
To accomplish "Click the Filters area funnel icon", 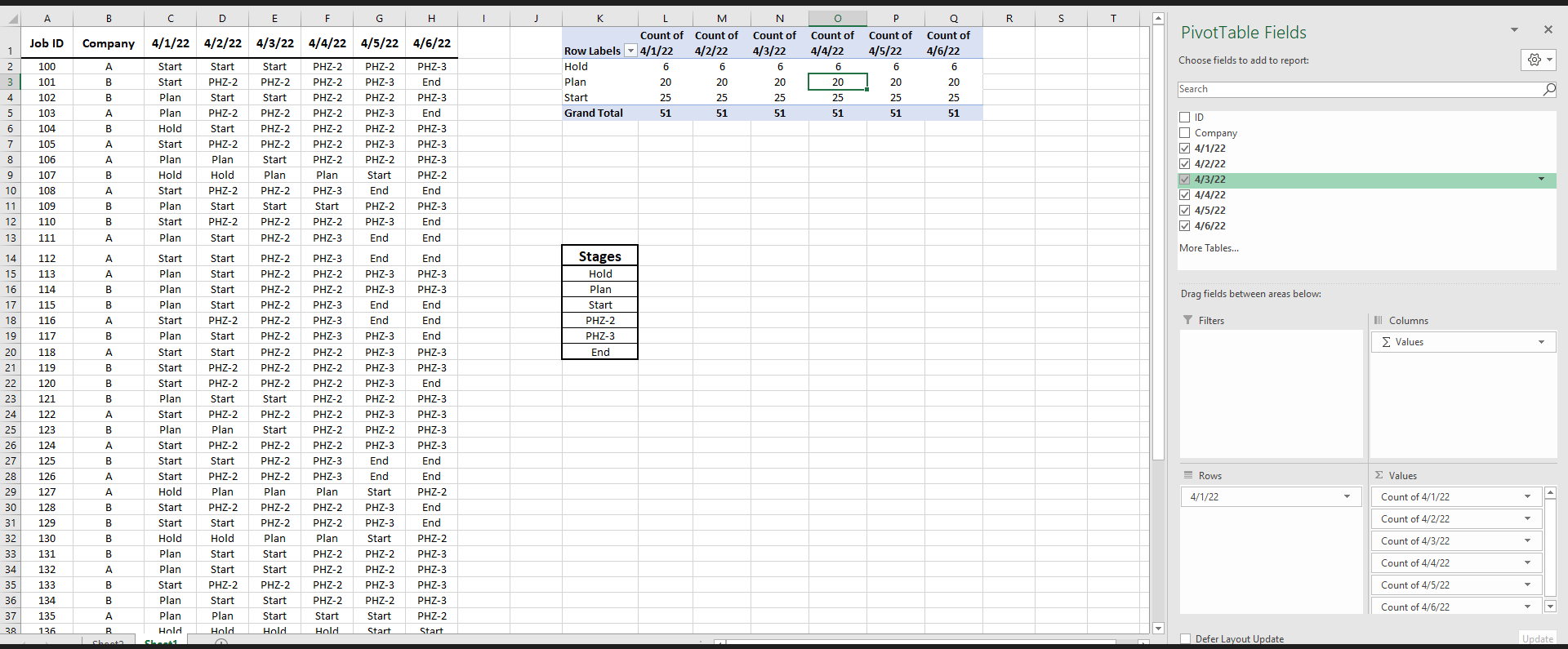I will click(1187, 320).
